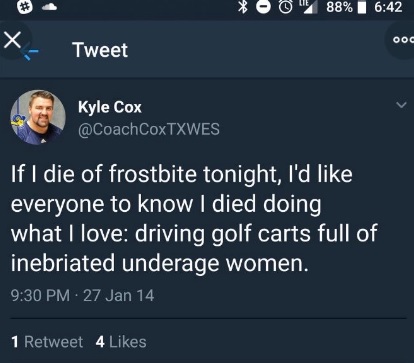Tap the blue back arrow icon
Image resolution: width=414 pixels, height=363 pixels.
[31, 51]
